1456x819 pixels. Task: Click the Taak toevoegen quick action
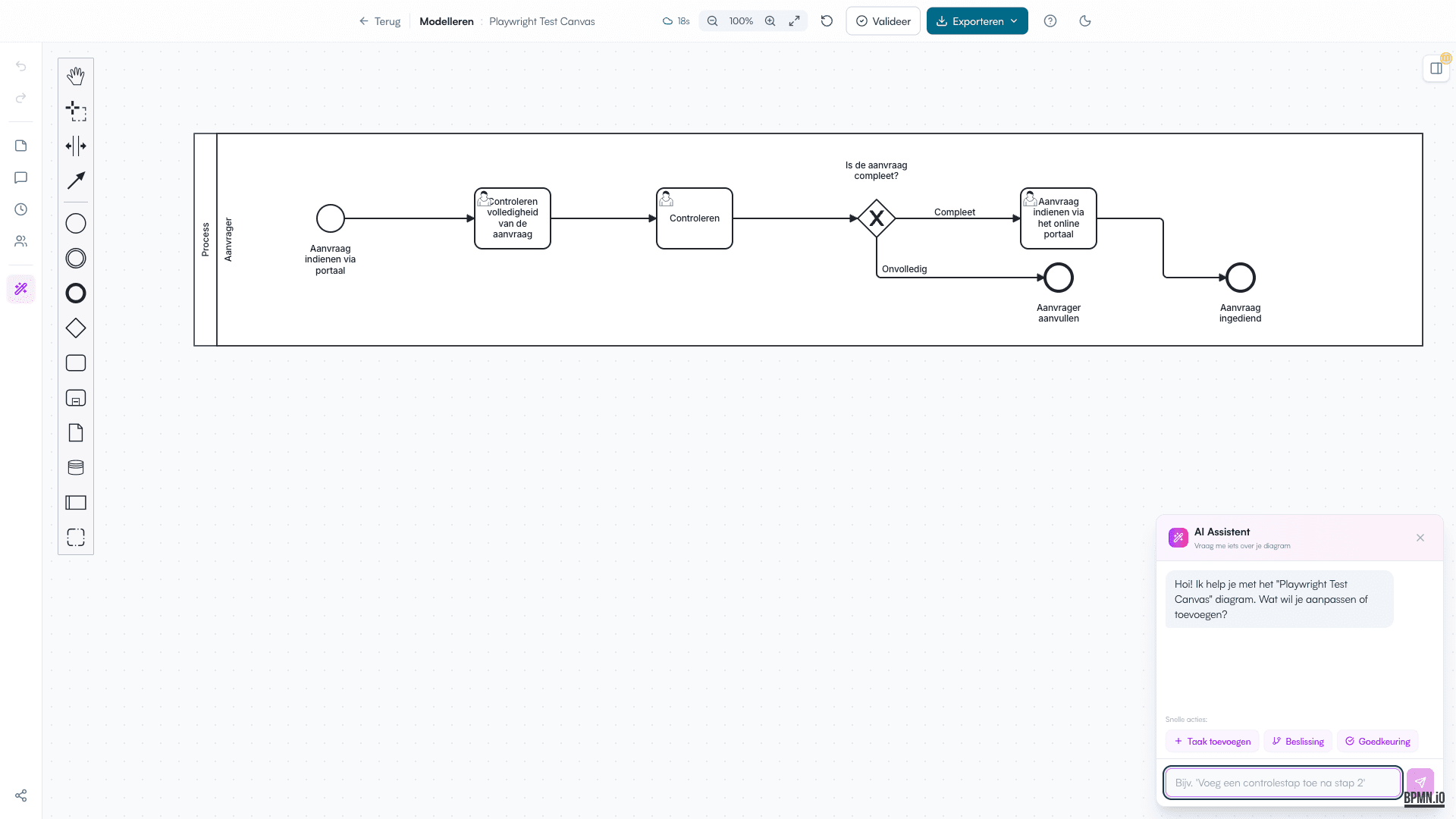1211,741
